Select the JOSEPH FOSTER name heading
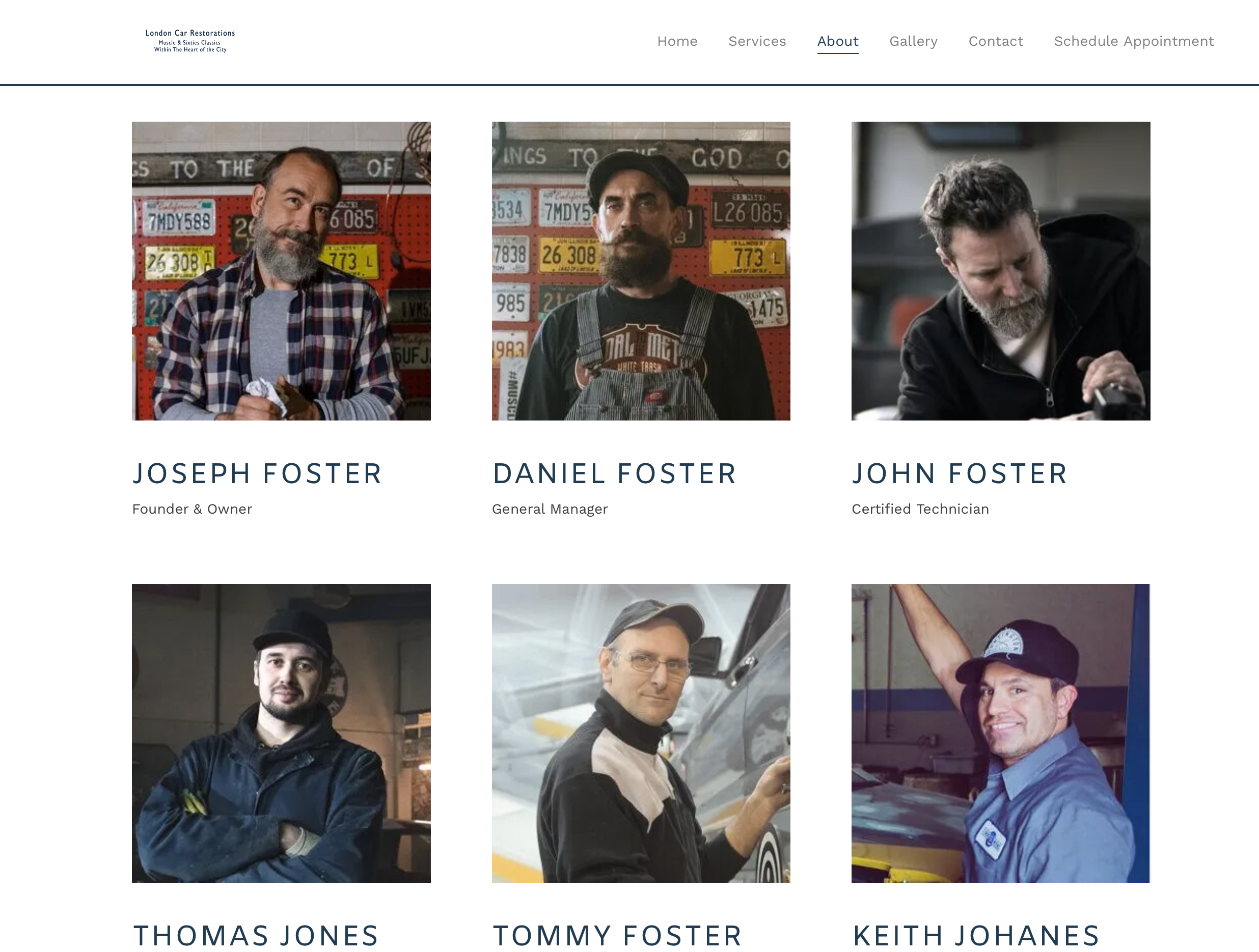The image size is (1259, 952). pos(257,473)
